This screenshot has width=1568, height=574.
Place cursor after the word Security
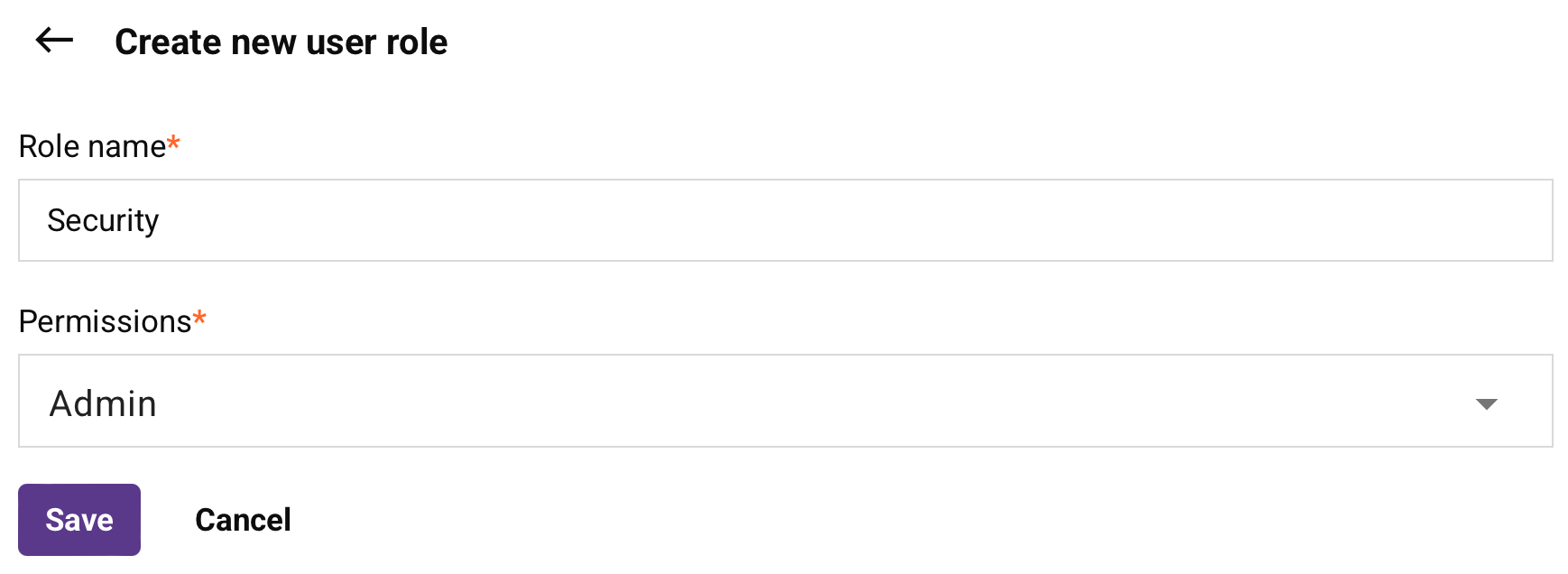coord(161,220)
